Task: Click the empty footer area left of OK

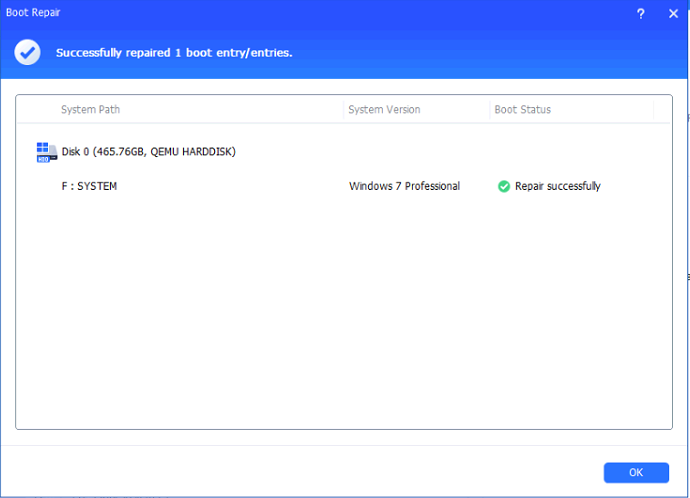Action: (x=300, y=472)
